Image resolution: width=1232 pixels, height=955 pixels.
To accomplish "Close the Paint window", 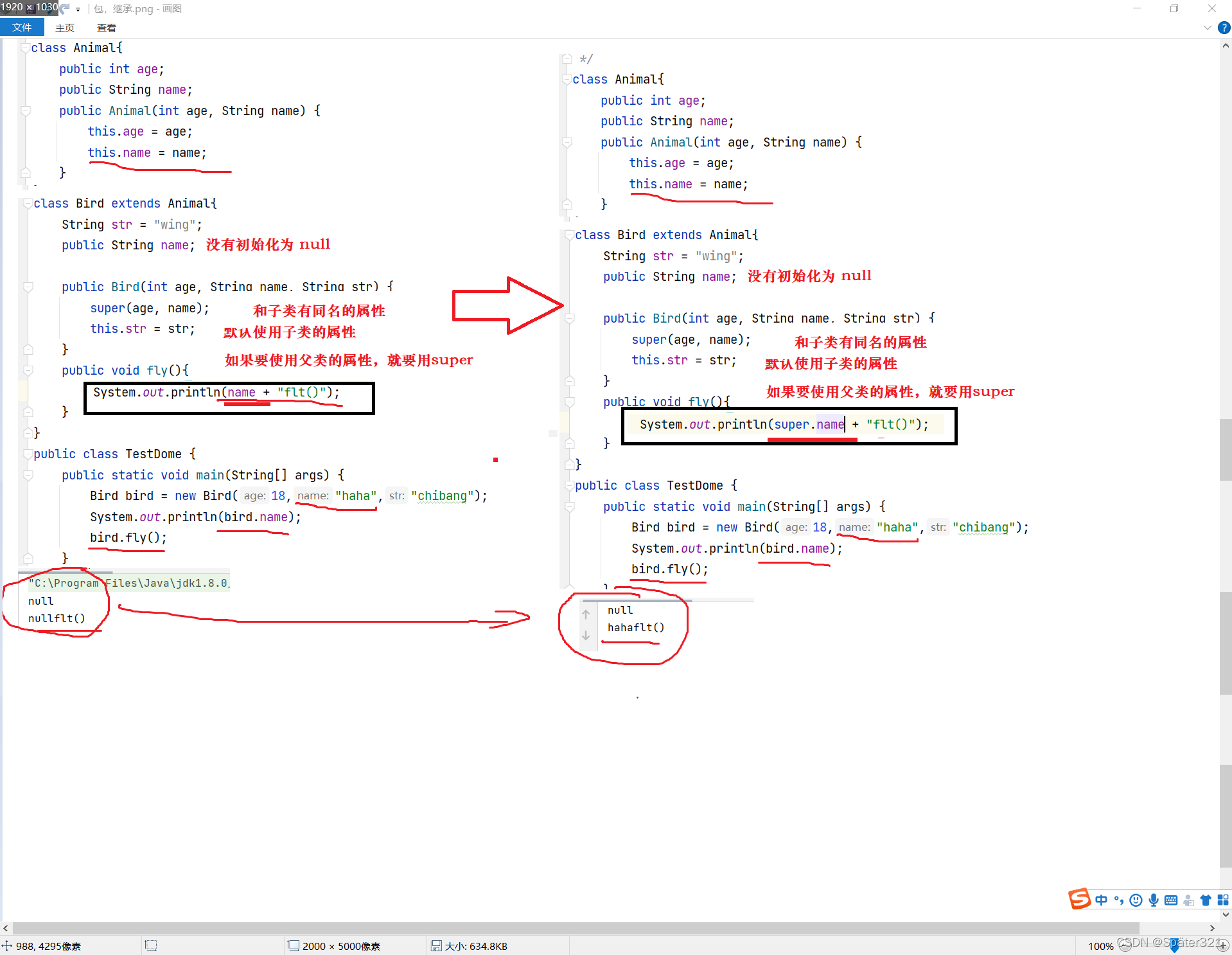I will pos(1211,8).
